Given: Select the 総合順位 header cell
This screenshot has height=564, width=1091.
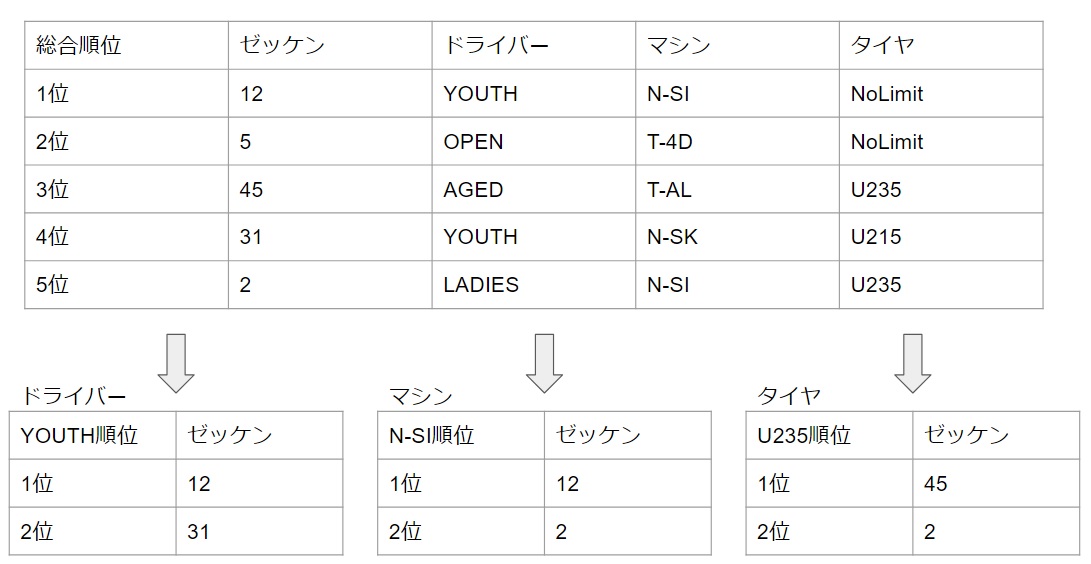Looking at the screenshot, I should click(x=126, y=46).
